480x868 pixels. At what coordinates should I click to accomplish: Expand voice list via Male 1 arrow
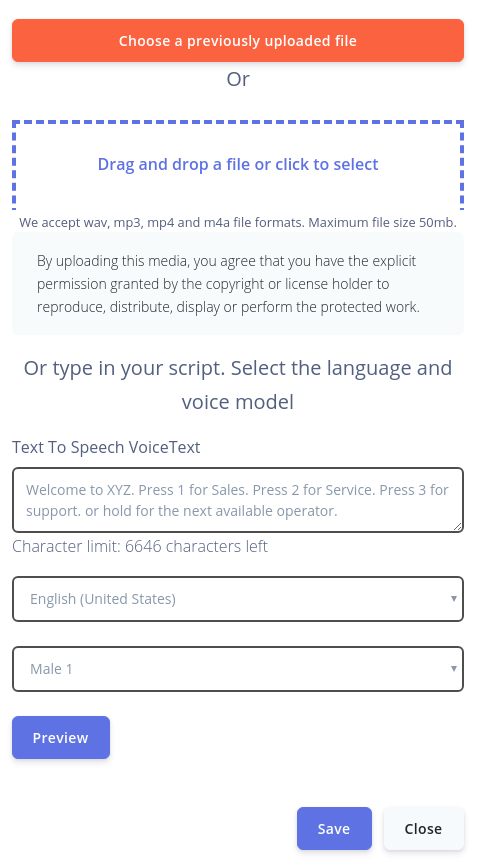point(453,669)
